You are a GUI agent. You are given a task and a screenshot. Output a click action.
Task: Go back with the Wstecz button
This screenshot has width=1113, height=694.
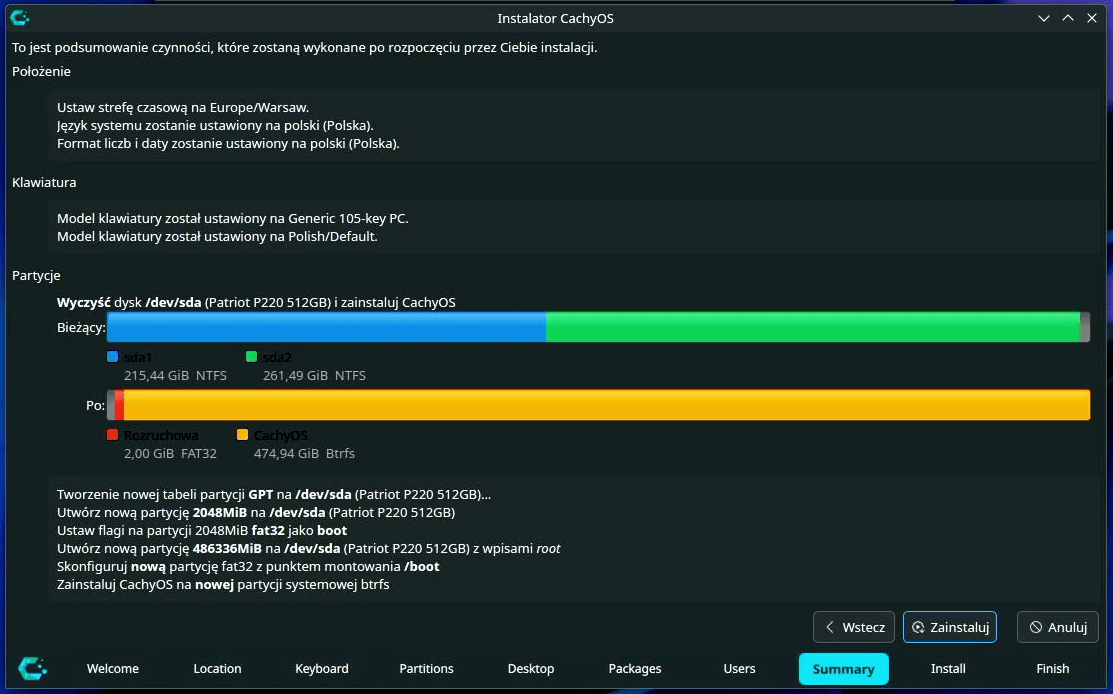854,627
